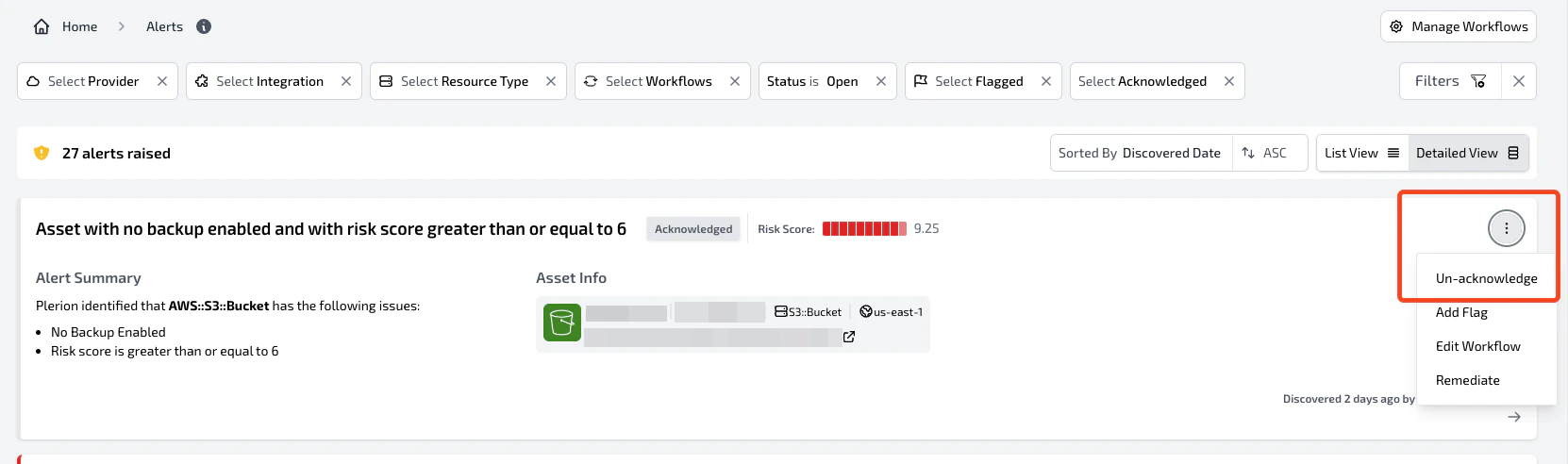
Task: Switch to Detailed View
Action: [1468, 153]
